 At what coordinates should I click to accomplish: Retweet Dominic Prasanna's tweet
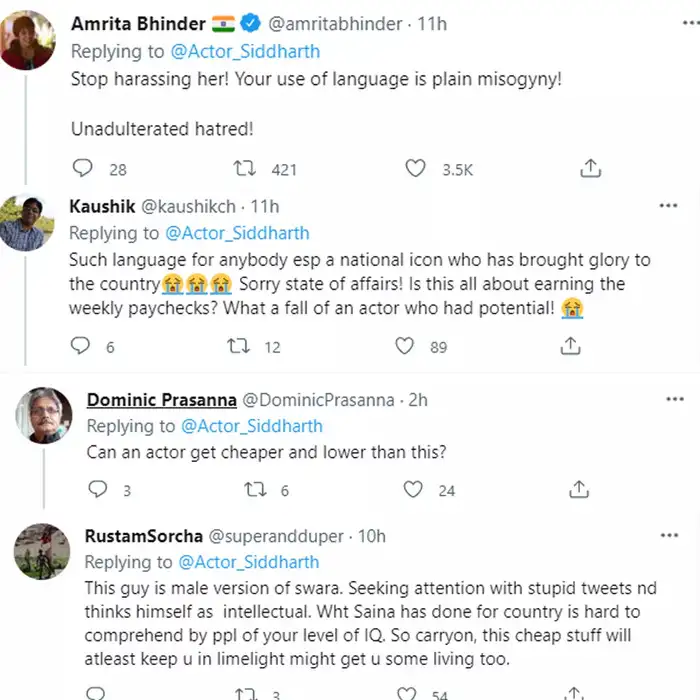click(x=255, y=489)
